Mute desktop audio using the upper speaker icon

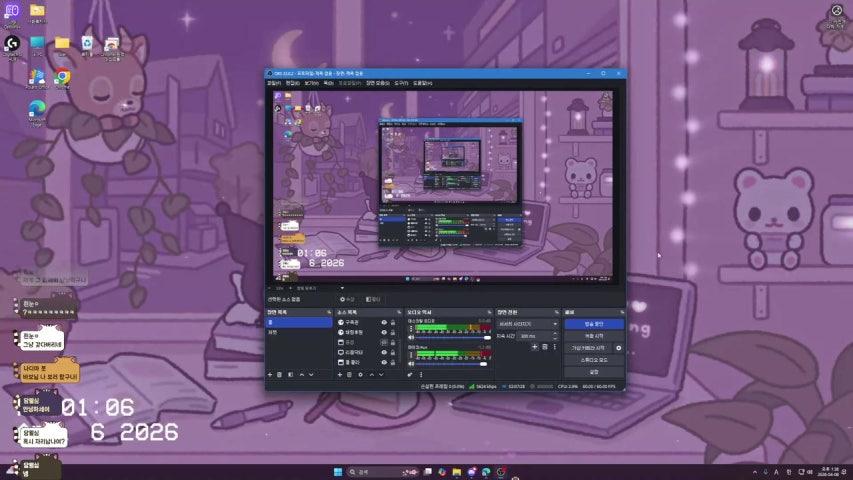[410, 337]
